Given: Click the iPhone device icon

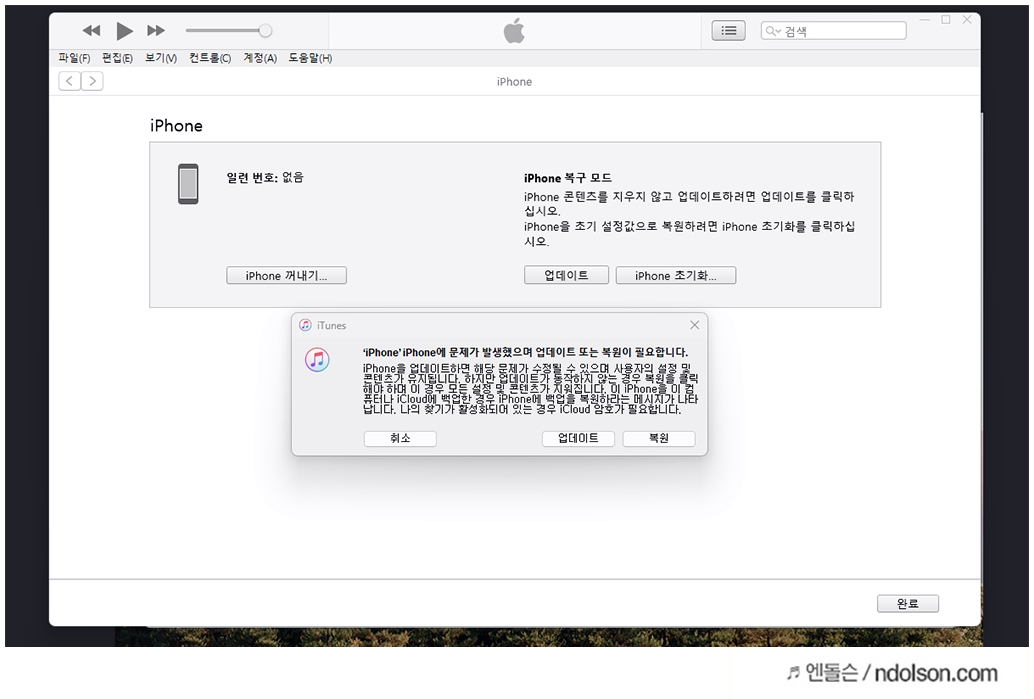Looking at the screenshot, I should (188, 184).
